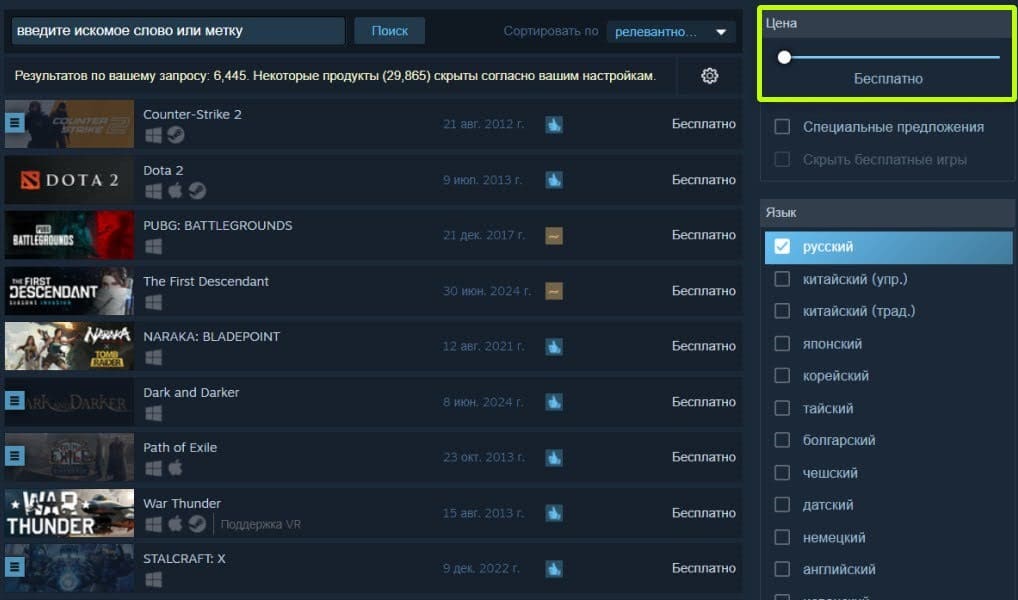Screen dimensions: 1018x600
Task: Click the price slider handle
Action: click(784, 57)
